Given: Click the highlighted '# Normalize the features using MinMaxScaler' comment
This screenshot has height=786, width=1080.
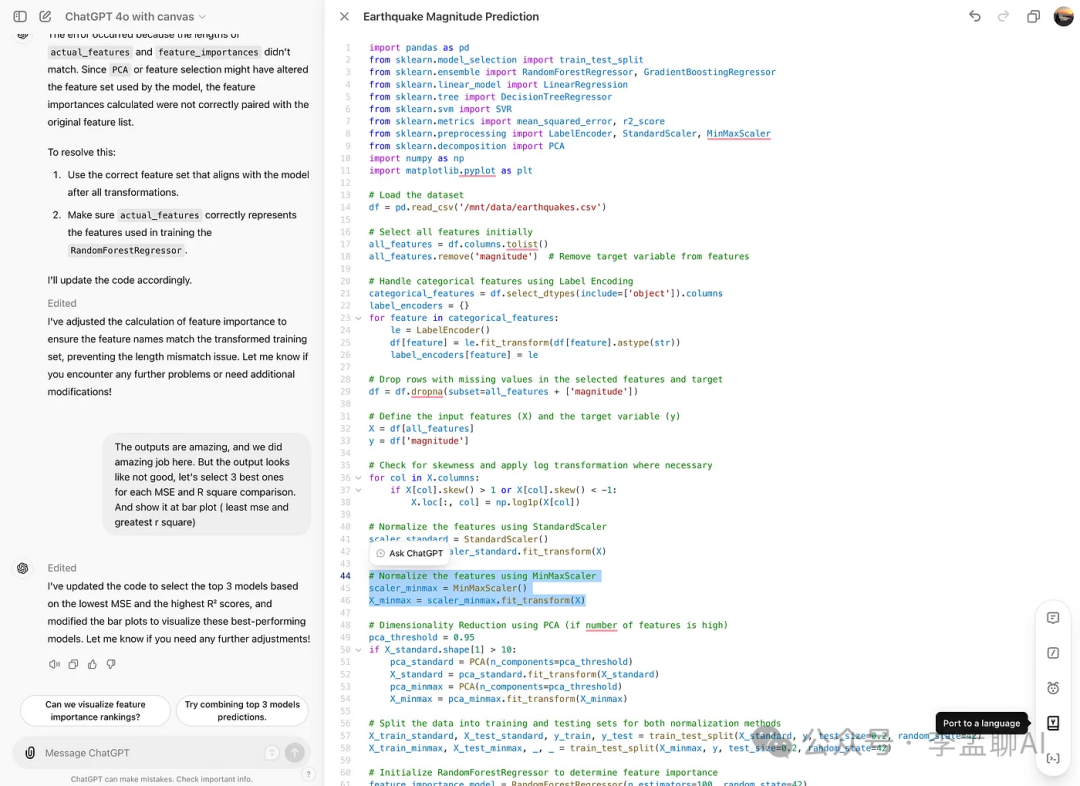Looking at the screenshot, I should click(x=482, y=576).
